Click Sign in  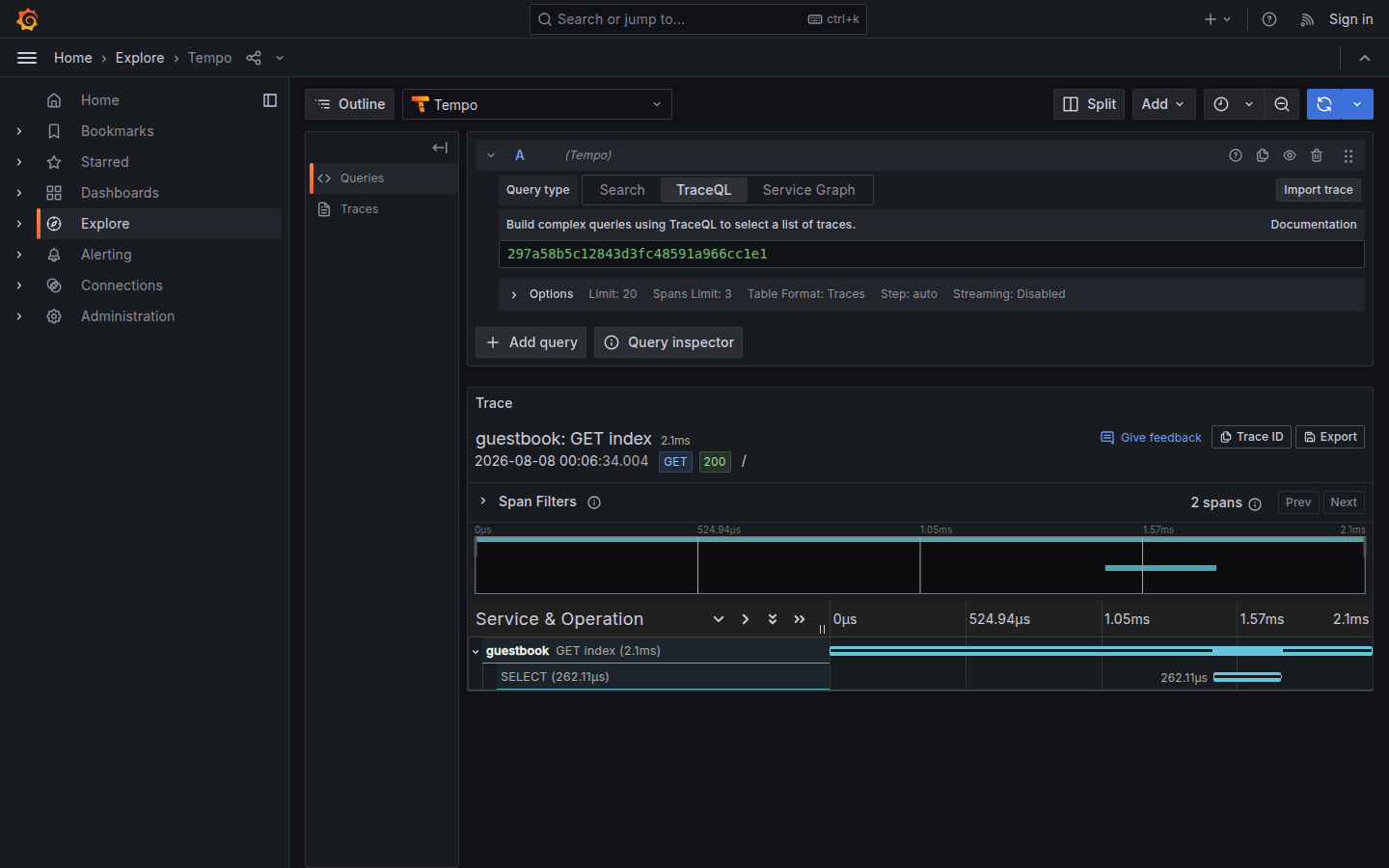1350,19
